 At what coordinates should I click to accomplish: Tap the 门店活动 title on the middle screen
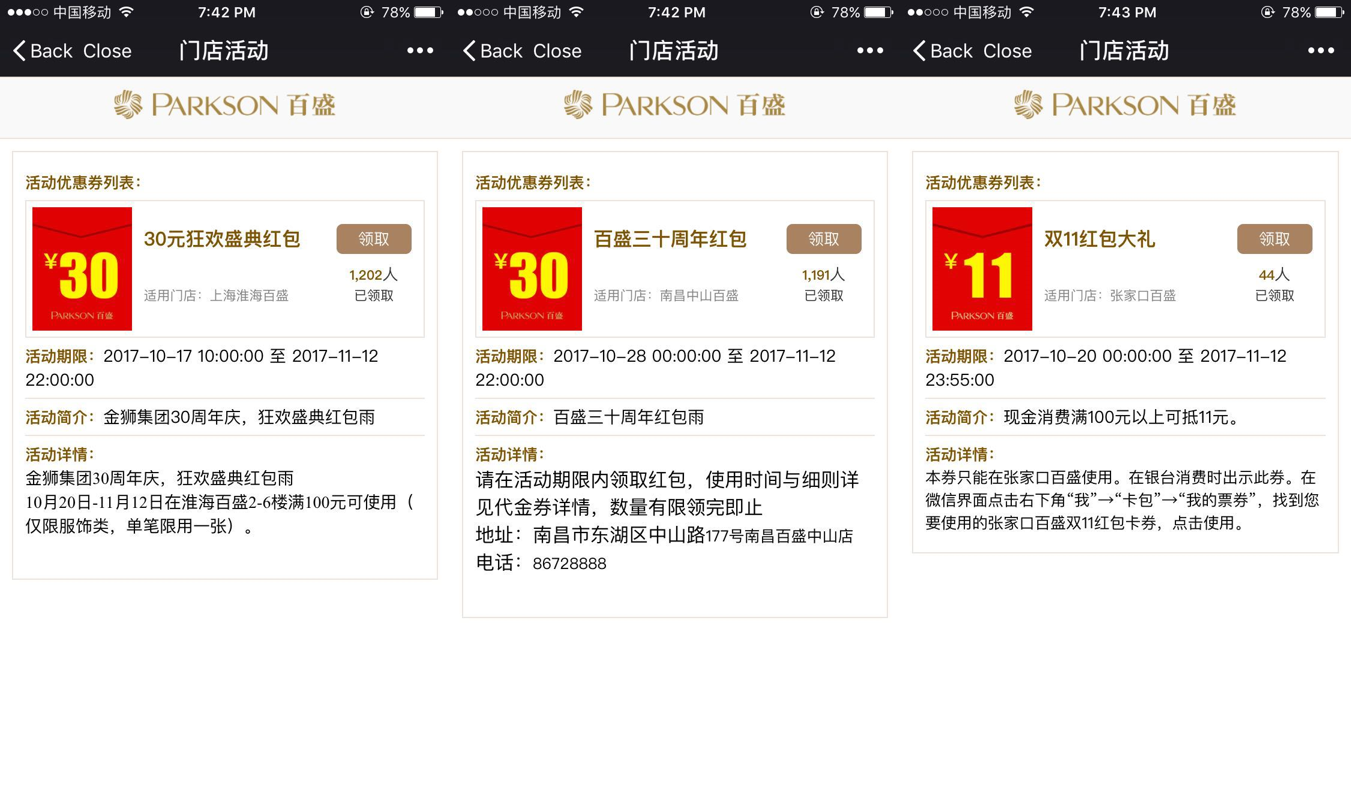pyautogui.click(x=674, y=51)
